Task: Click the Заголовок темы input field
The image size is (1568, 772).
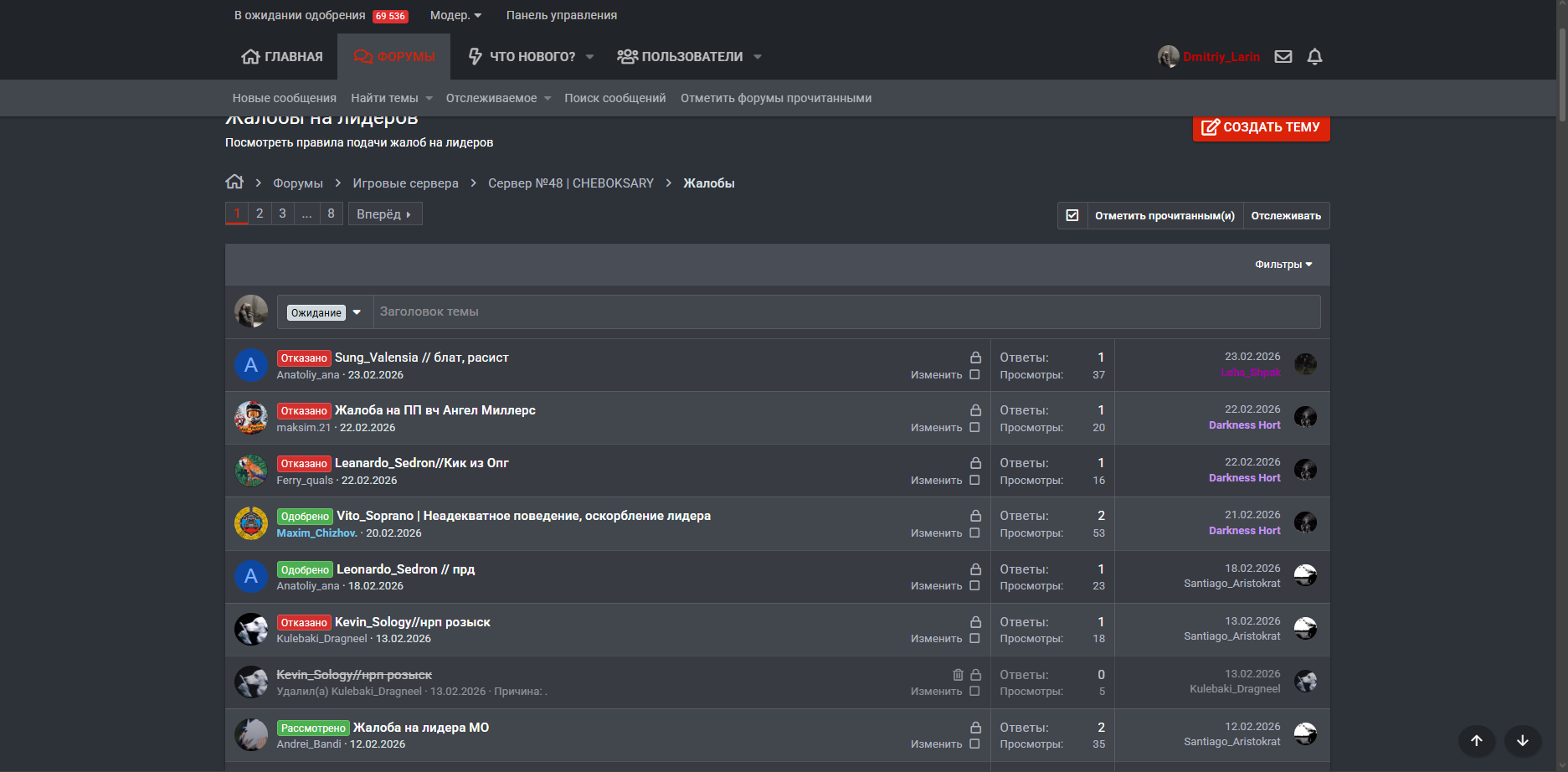Action: [846, 311]
